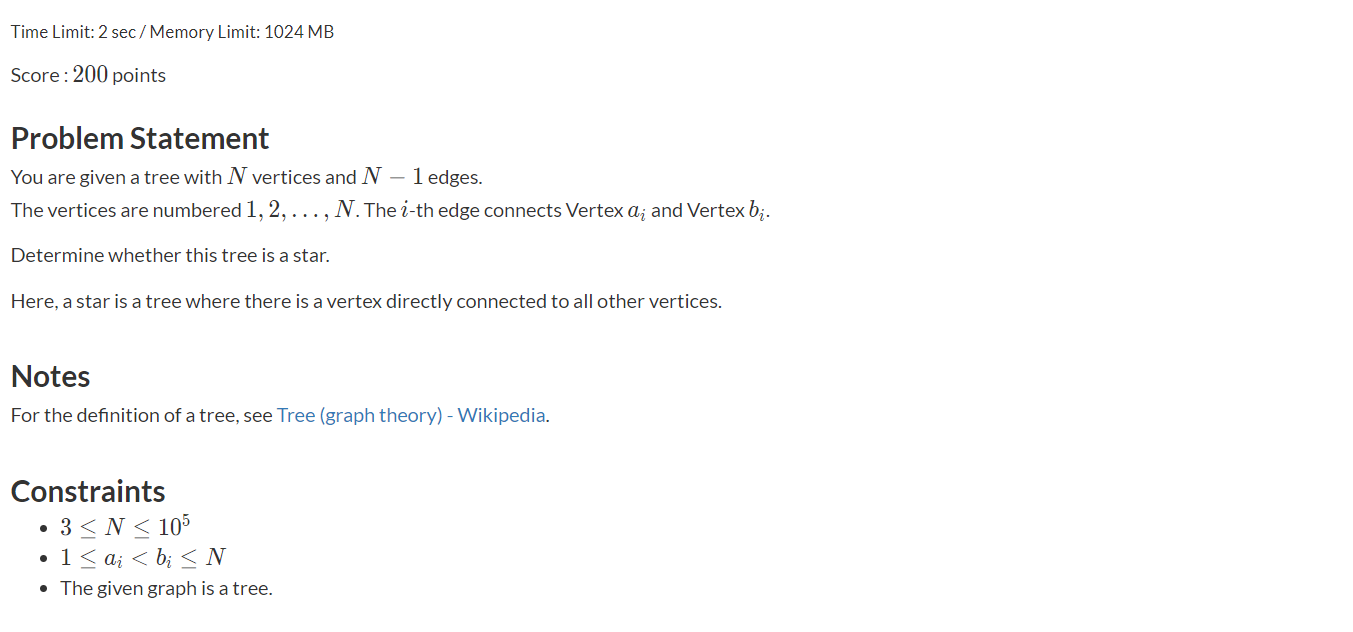Screen dimensions: 1353x632
Task: Open the Tree (graph theory) - Wikipedia link
Action: point(412,415)
